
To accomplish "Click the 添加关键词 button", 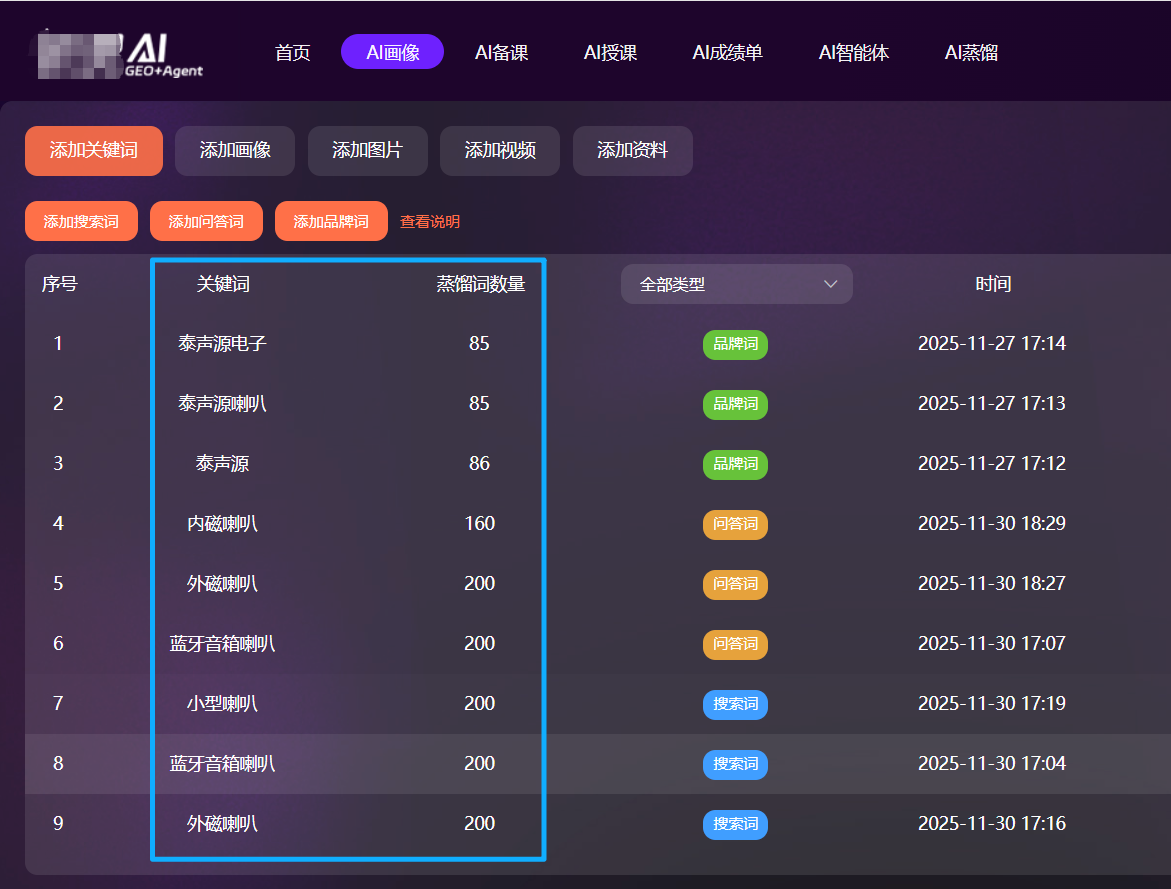I will [94, 151].
